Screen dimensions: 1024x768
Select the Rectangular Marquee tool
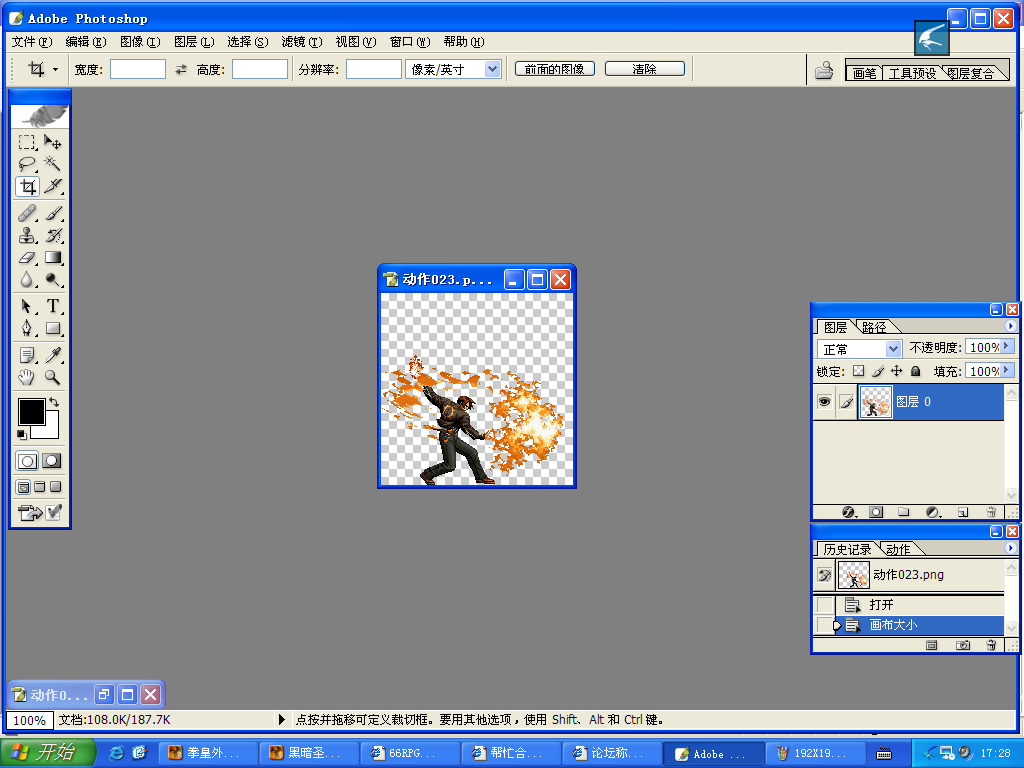(x=27, y=142)
